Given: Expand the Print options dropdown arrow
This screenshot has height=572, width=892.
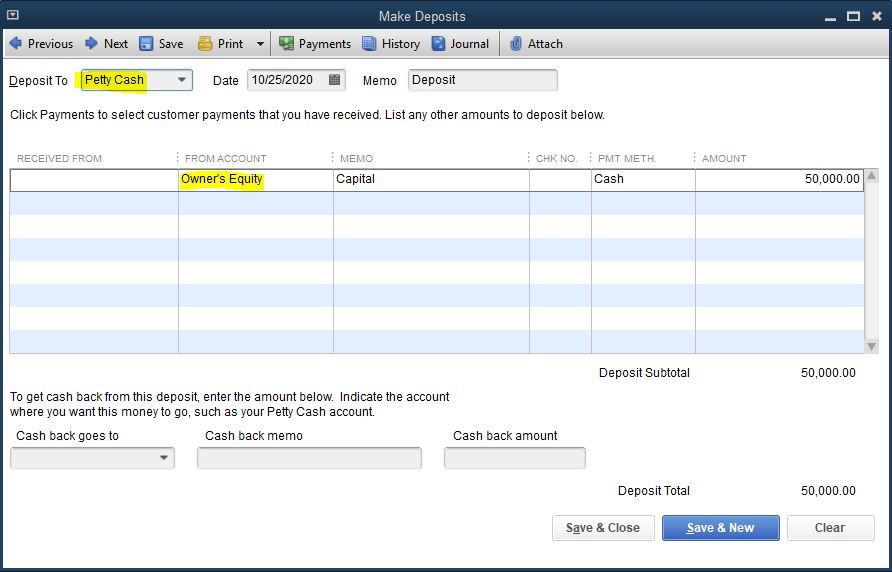Looking at the screenshot, I should [x=260, y=44].
